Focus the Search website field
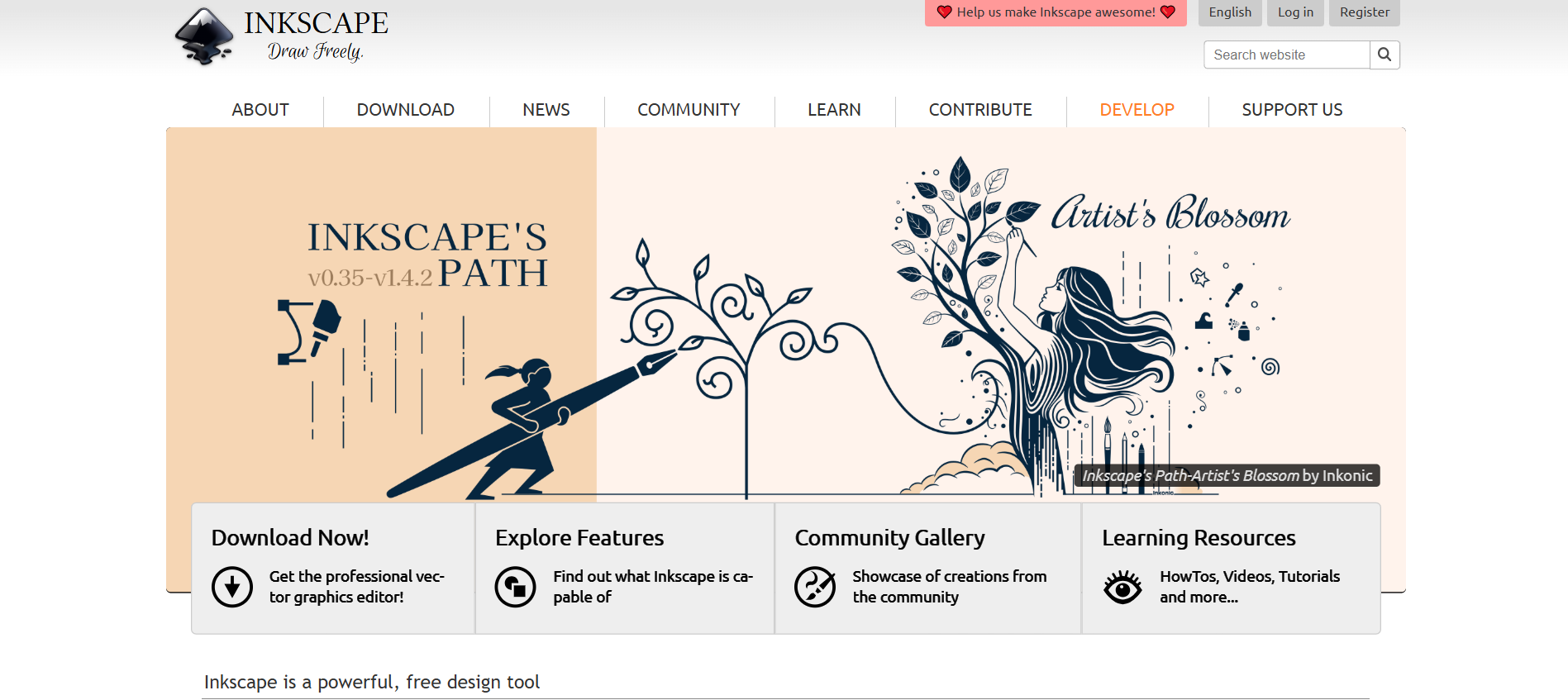 point(1286,55)
